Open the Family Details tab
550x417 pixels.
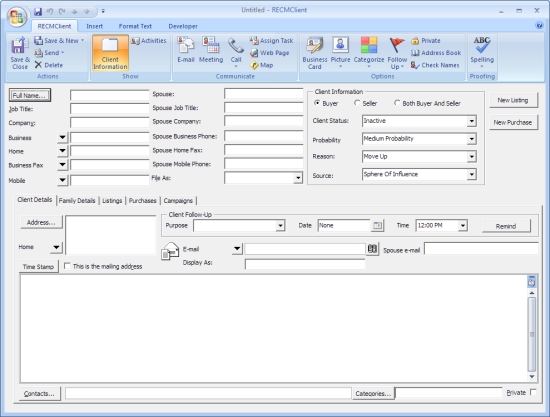77,201
